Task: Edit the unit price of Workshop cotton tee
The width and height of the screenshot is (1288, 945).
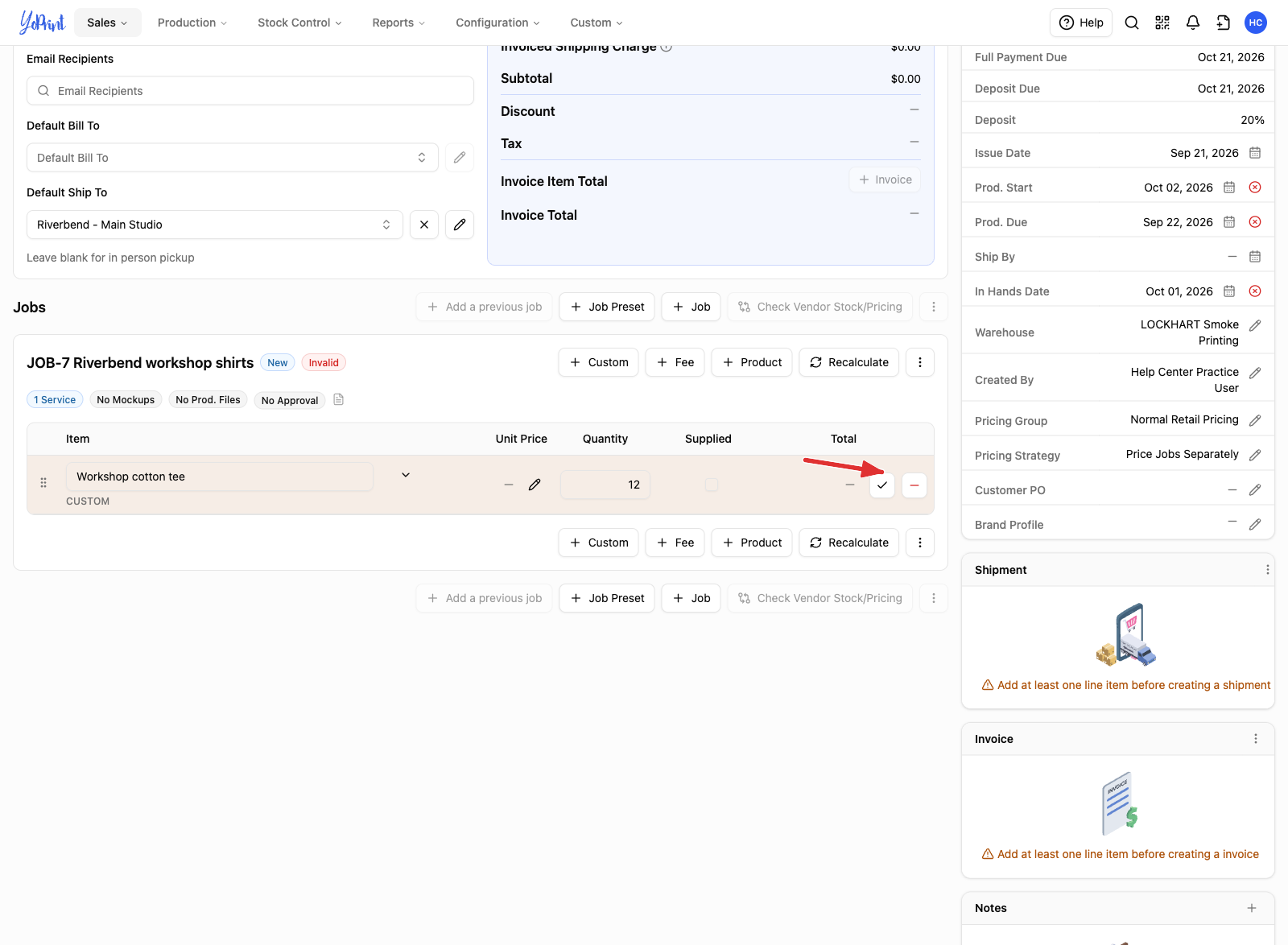Action: pos(535,485)
